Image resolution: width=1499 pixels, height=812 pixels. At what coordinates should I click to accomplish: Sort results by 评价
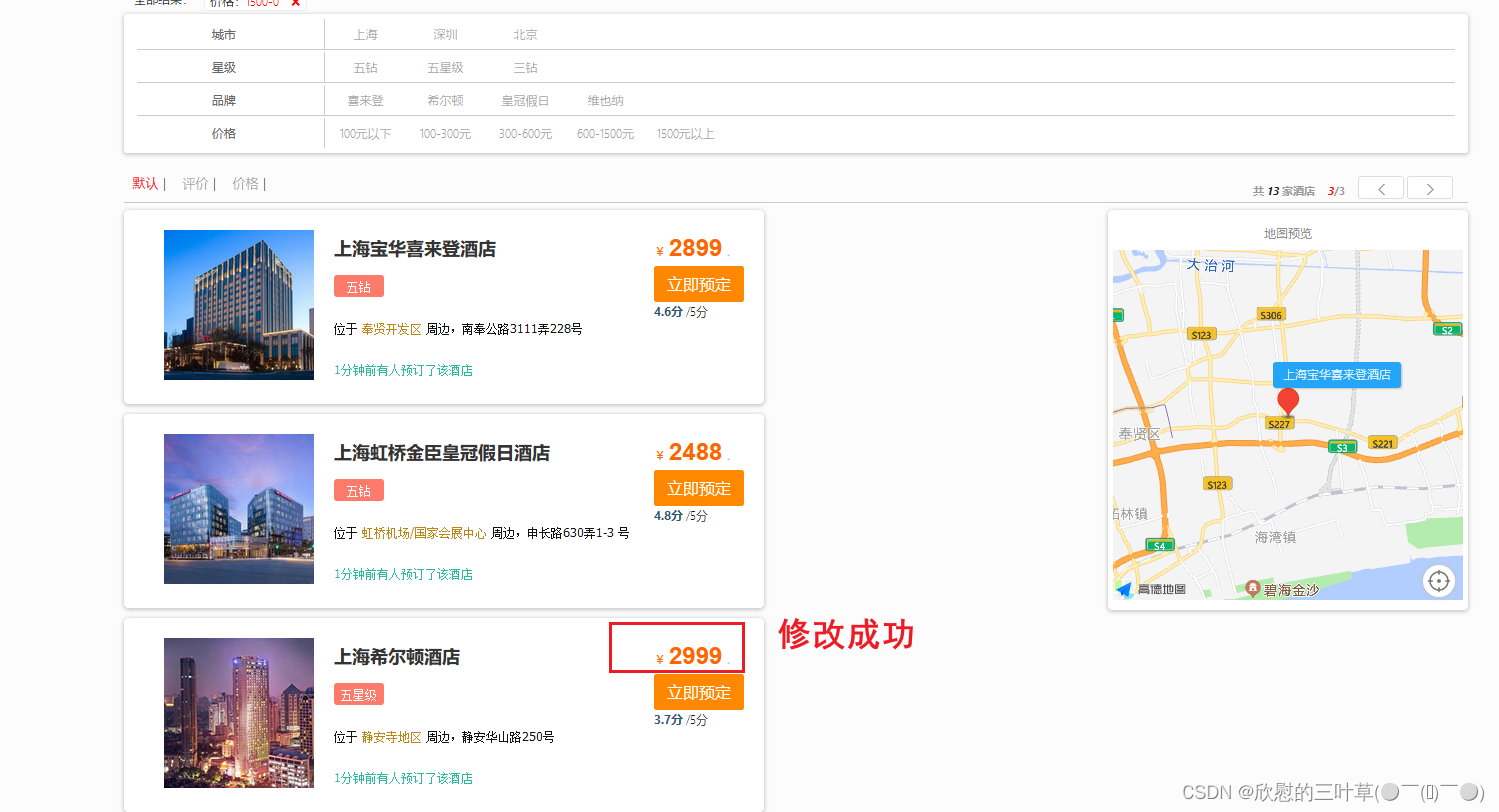pos(196,184)
